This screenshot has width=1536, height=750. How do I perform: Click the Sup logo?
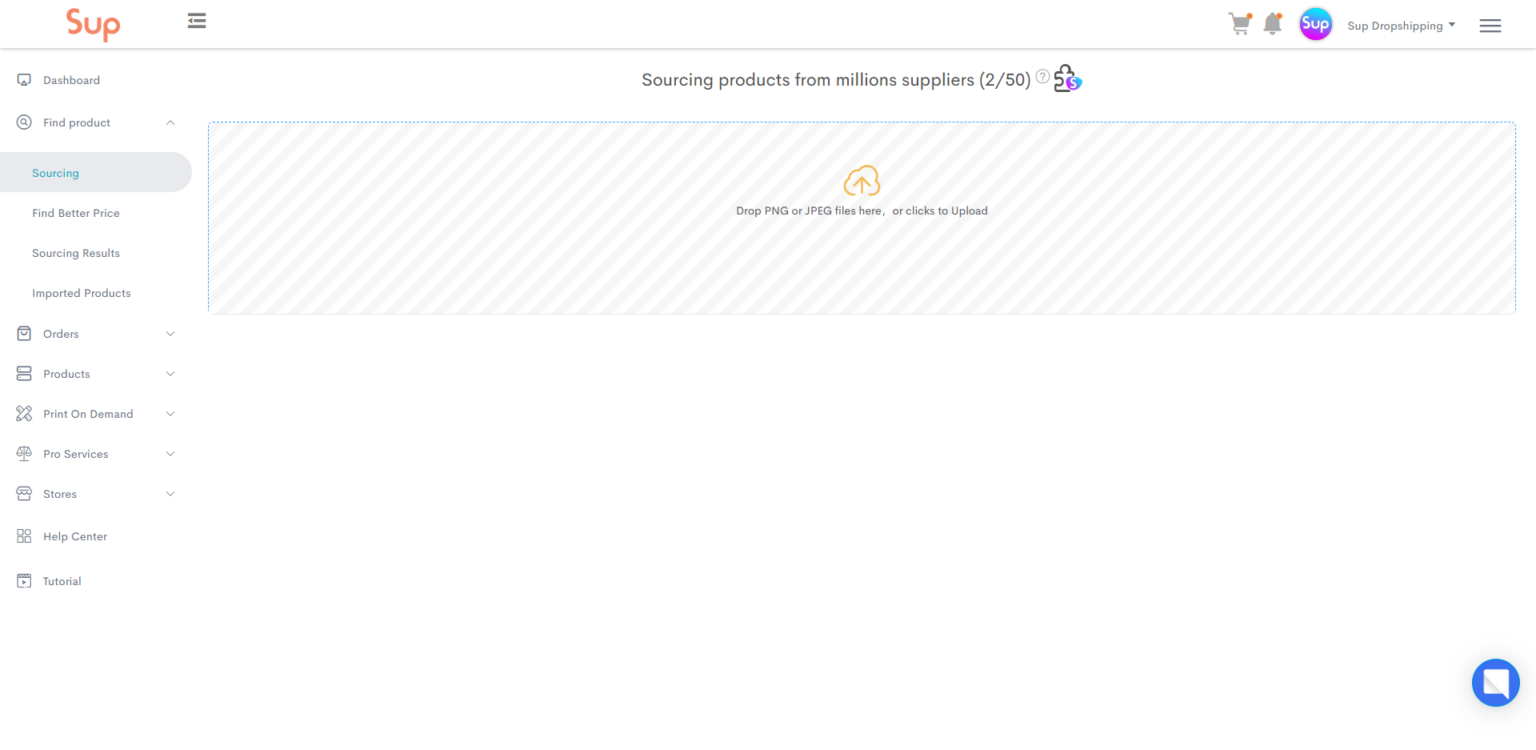93,24
